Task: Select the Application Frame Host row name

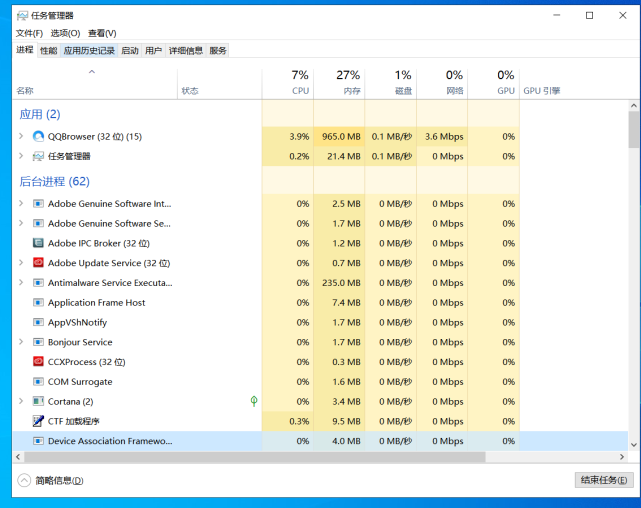Action: (96, 302)
